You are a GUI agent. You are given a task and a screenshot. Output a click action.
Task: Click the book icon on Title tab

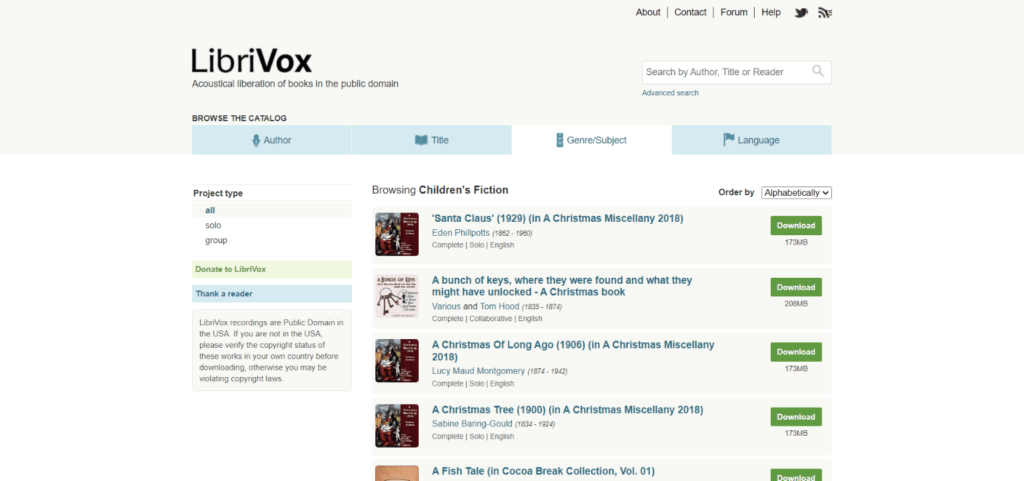(x=421, y=140)
